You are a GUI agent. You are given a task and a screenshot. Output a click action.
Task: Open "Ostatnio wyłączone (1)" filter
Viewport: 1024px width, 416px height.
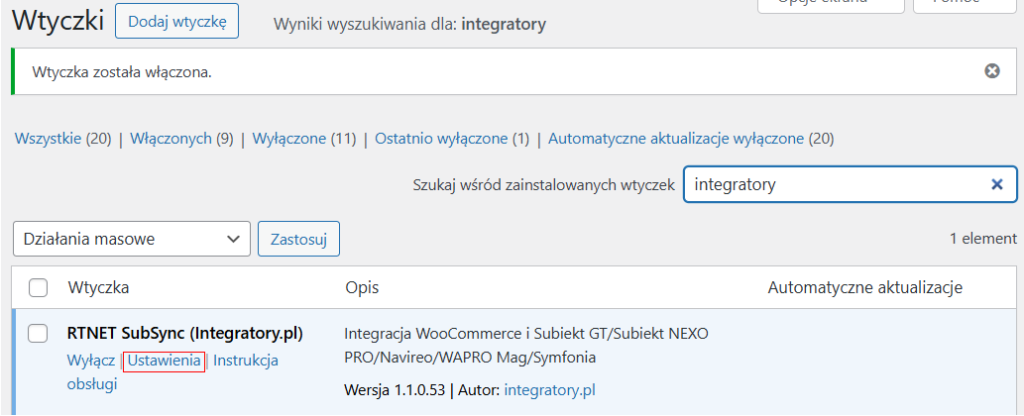click(451, 139)
